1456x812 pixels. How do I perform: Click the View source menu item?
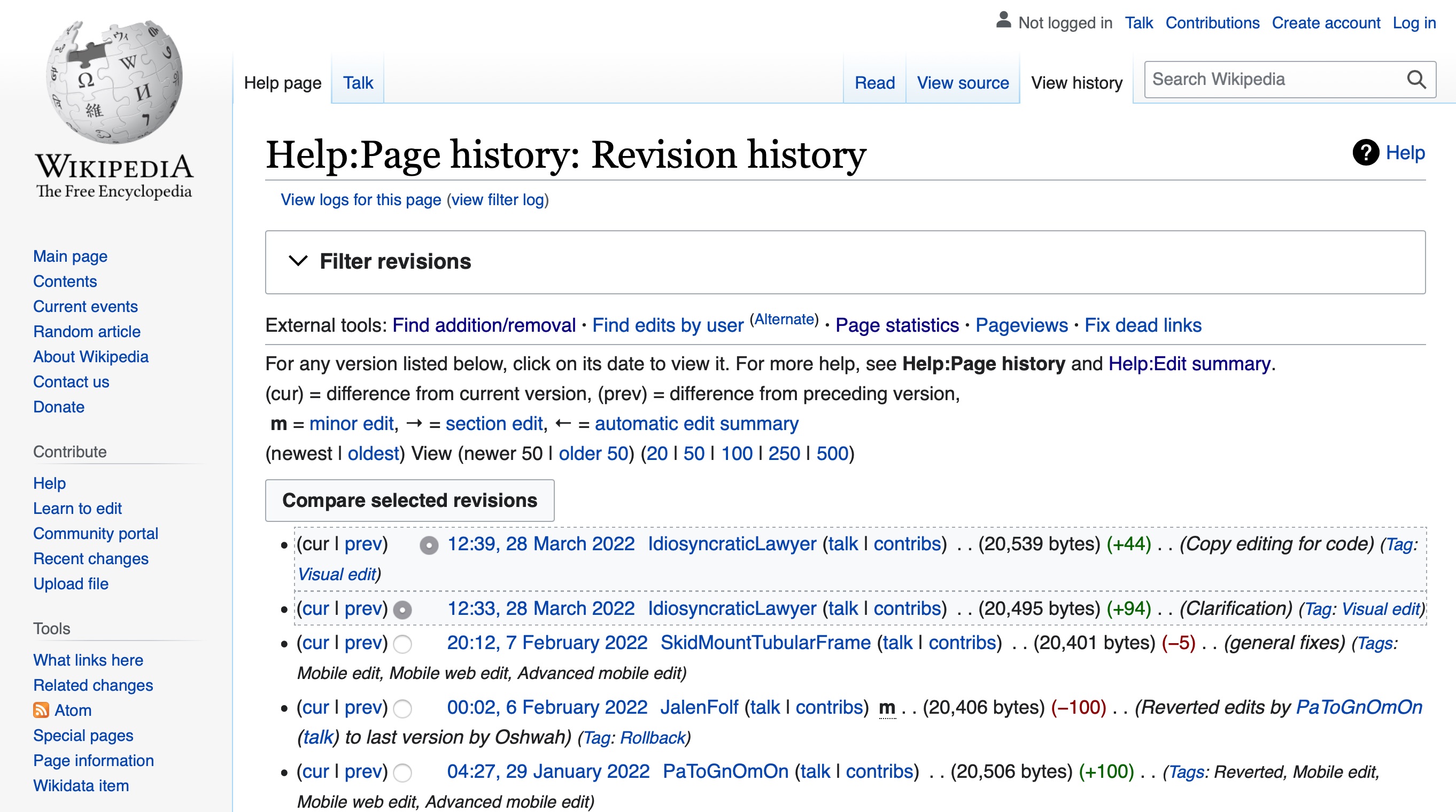[x=961, y=82]
